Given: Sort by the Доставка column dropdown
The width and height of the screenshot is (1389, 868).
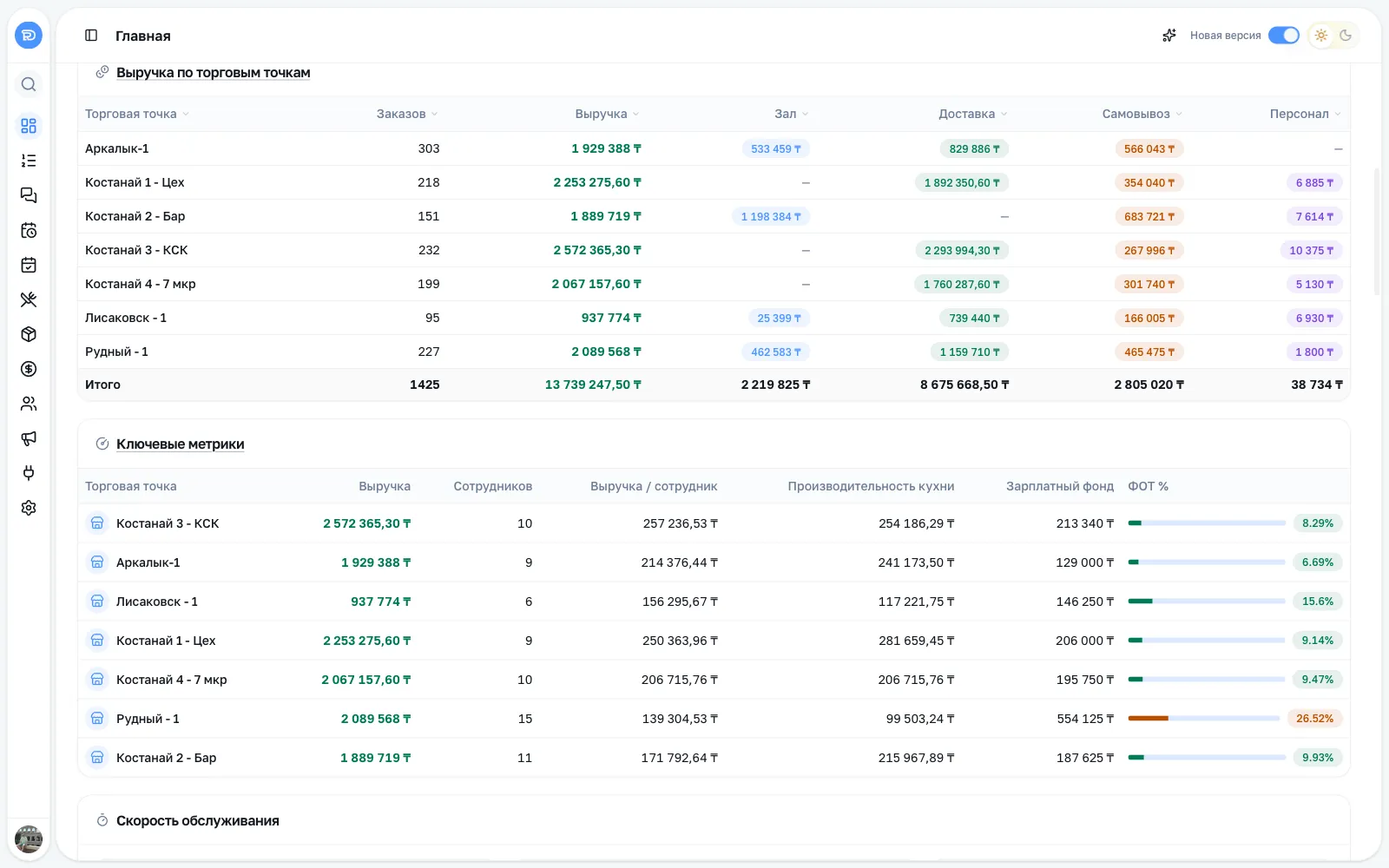Looking at the screenshot, I should tap(973, 114).
